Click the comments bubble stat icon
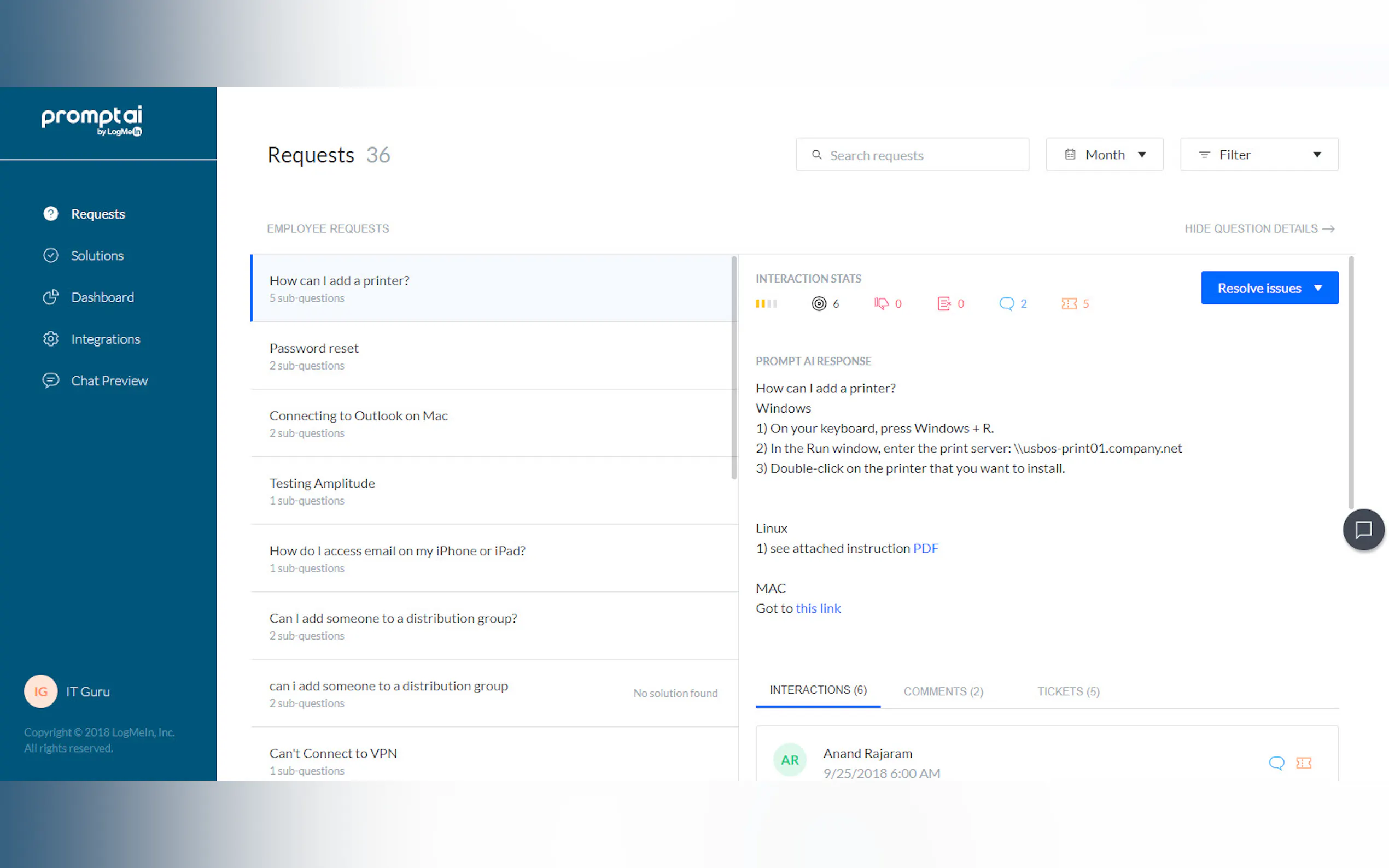Image resolution: width=1389 pixels, height=868 pixels. [x=1006, y=303]
